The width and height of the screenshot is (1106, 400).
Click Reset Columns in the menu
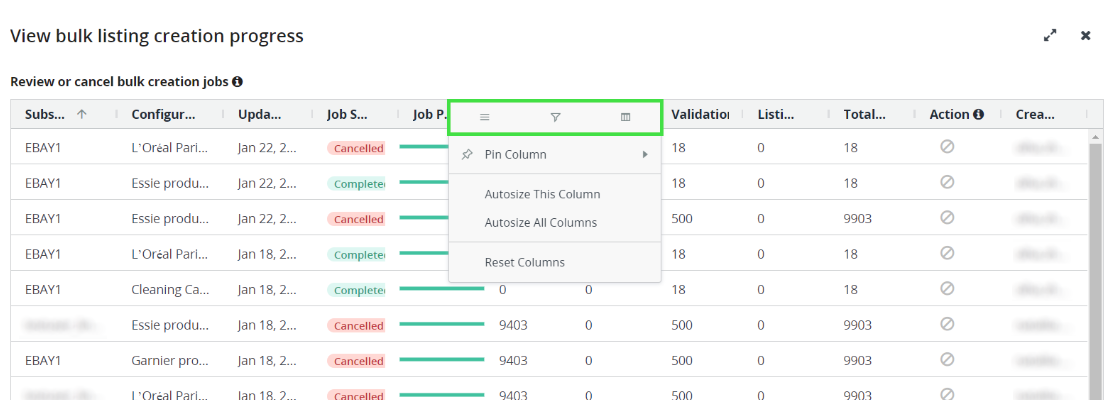coord(524,263)
